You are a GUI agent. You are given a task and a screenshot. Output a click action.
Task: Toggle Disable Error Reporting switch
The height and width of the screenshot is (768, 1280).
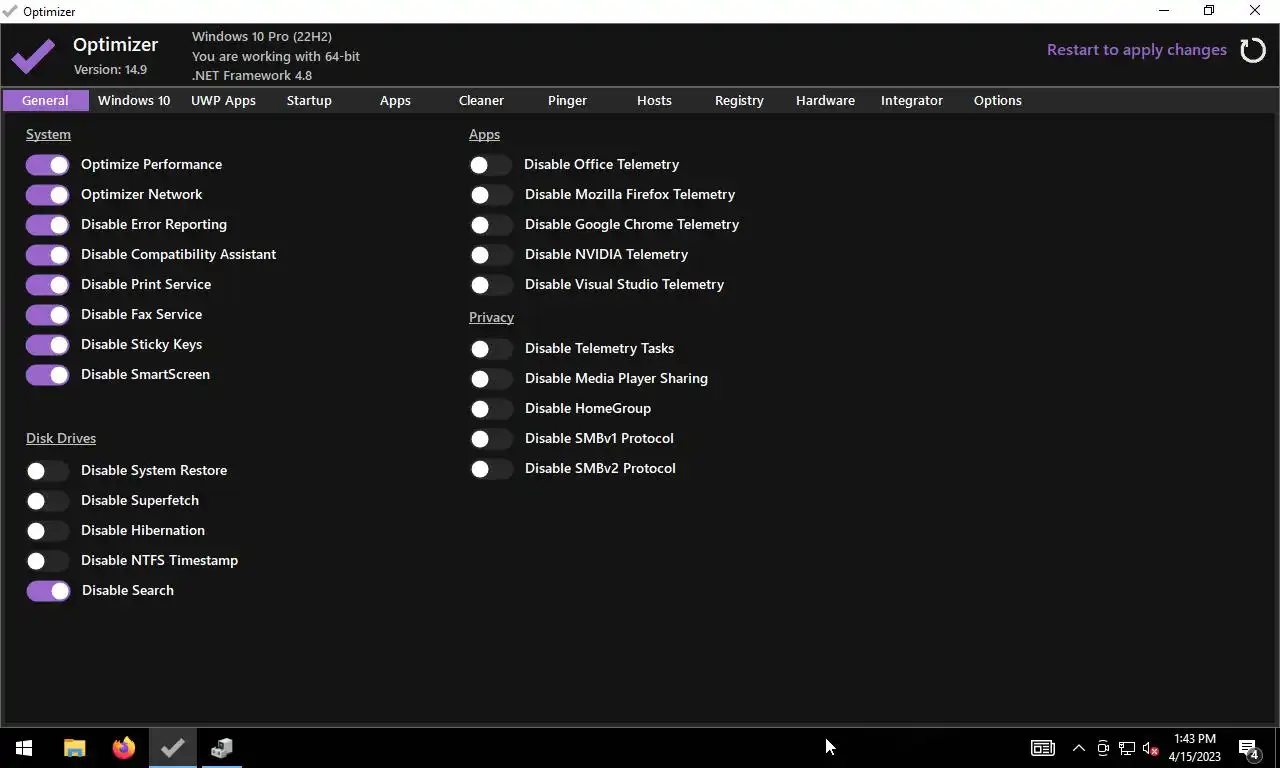48,225
